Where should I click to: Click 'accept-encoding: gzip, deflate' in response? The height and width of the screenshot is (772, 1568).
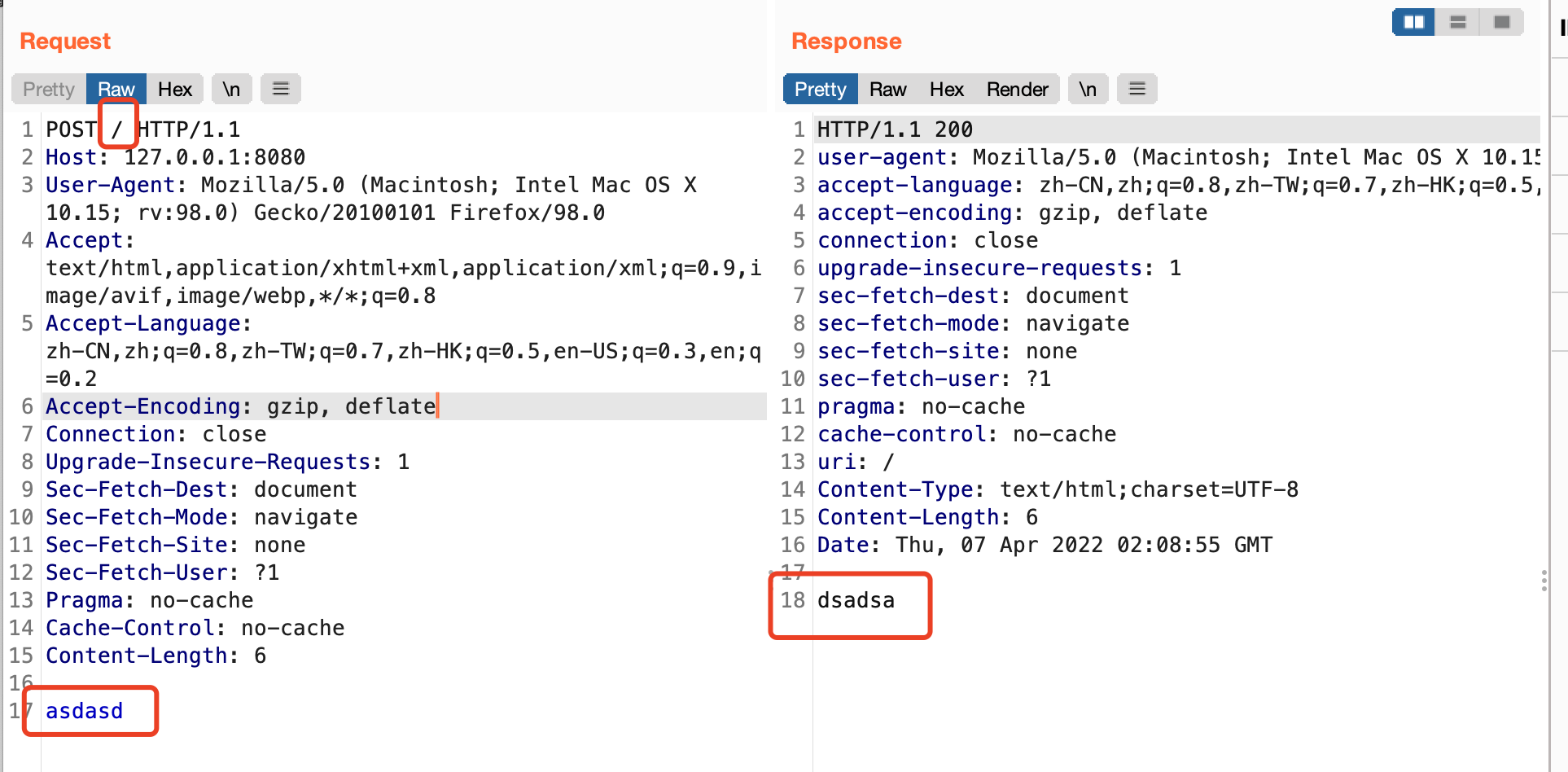tap(1013, 213)
